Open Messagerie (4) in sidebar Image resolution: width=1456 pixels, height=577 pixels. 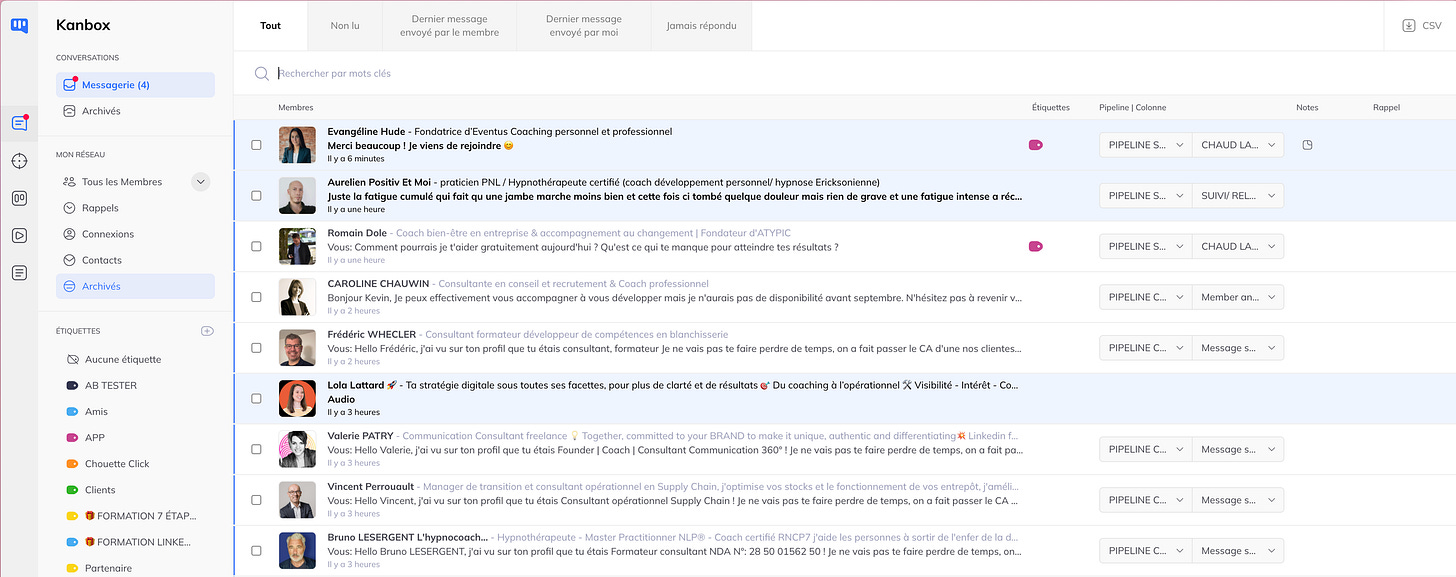click(135, 85)
